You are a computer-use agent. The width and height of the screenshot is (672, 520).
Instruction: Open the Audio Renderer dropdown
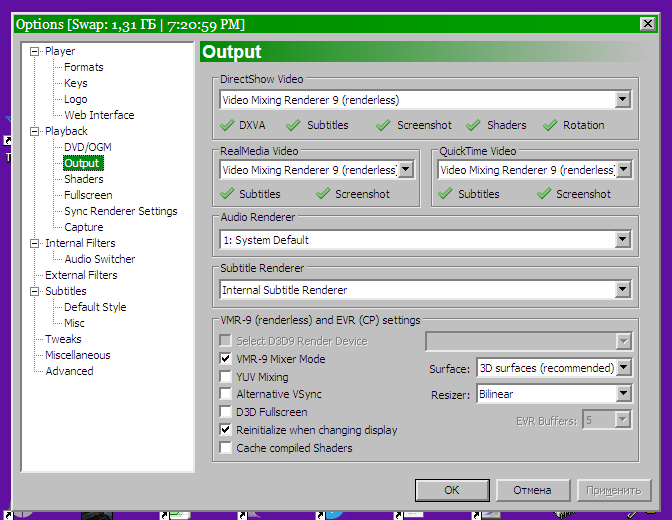622,239
